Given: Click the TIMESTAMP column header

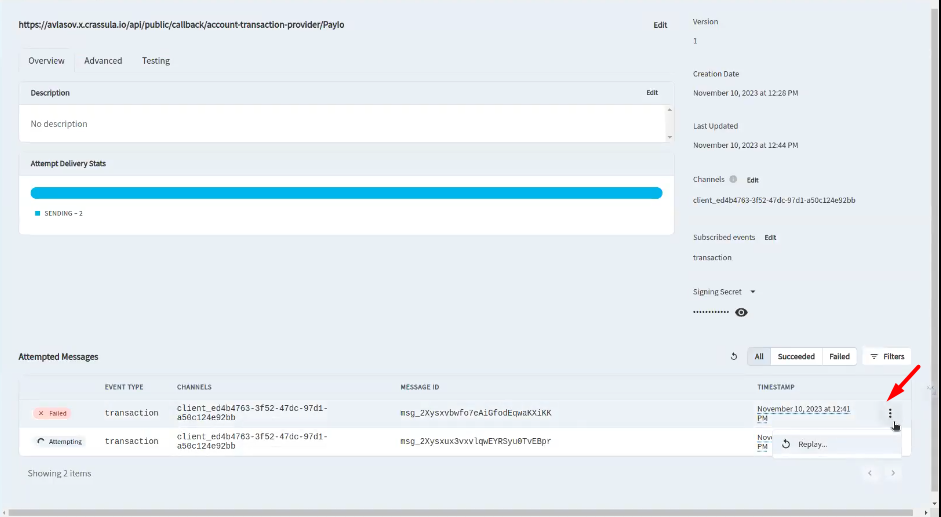Looking at the screenshot, I should click(x=775, y=387).
